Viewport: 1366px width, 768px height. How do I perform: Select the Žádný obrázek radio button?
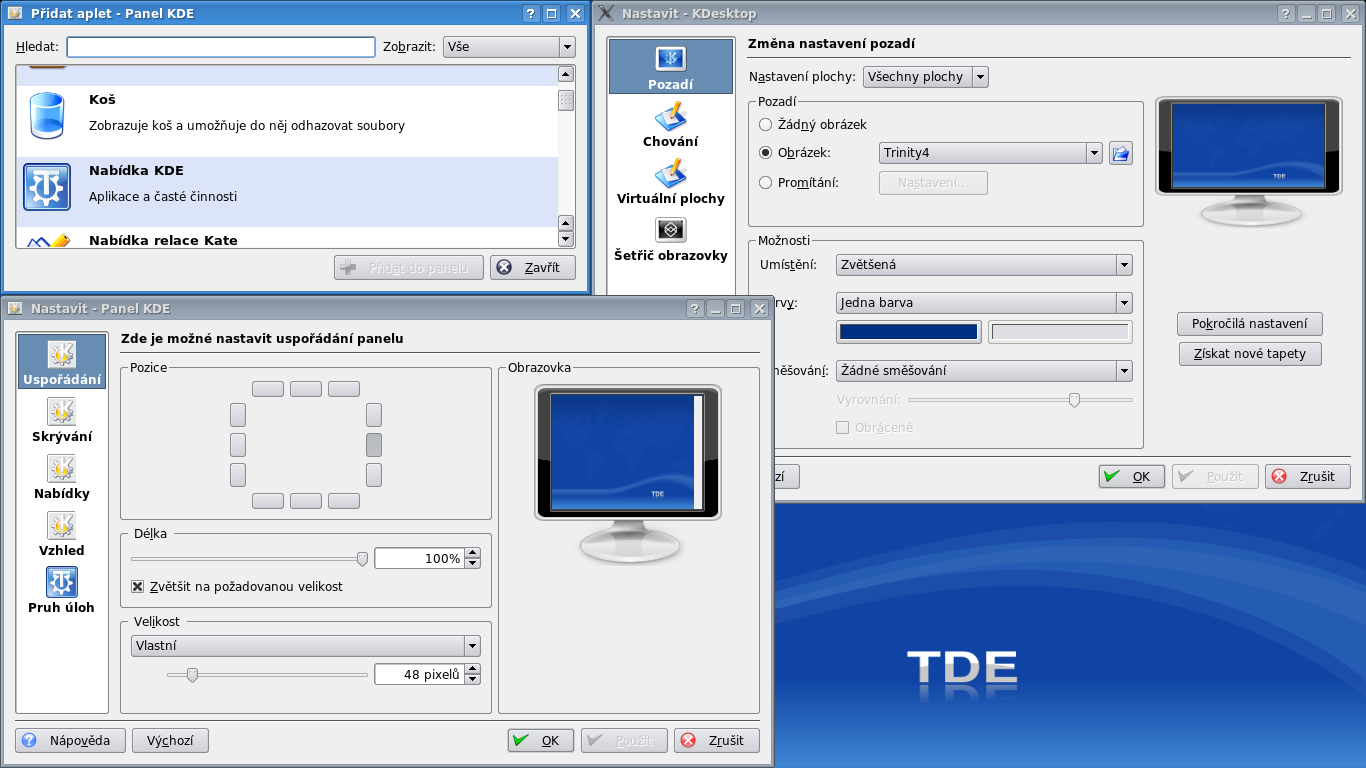(766, 125)
